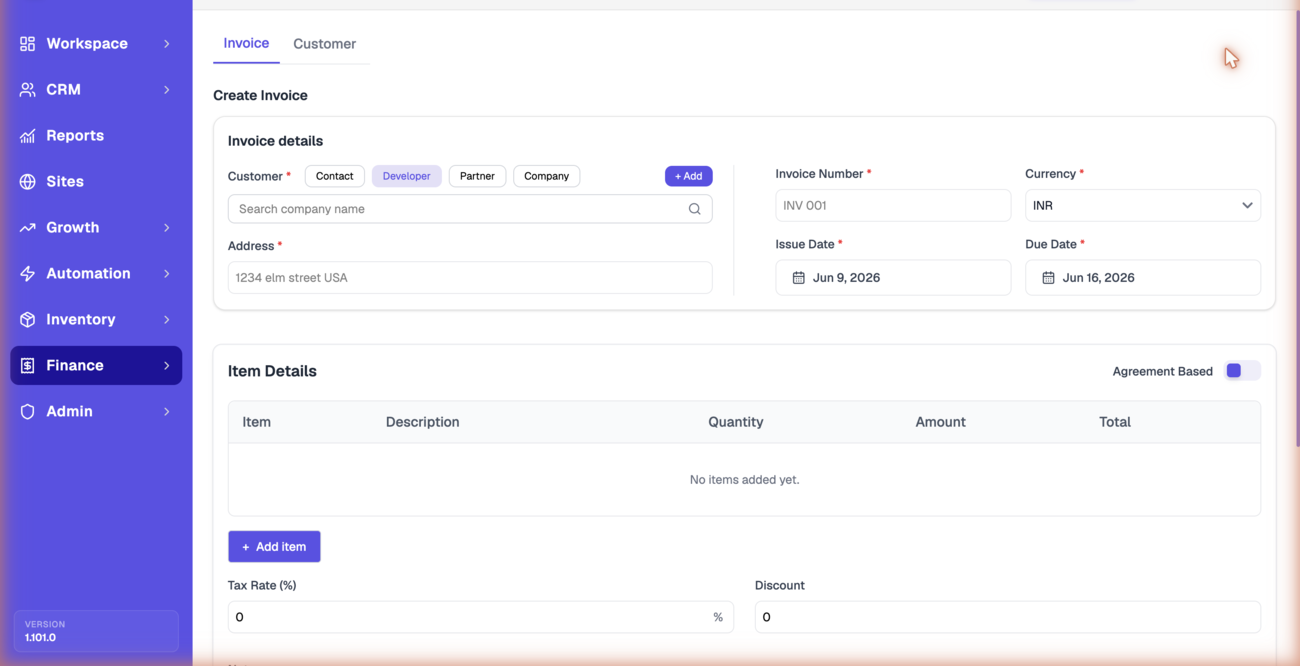Click the Admin shield icon
The height and width of the screenshot is (666, 1300).
tap(27, 412)
